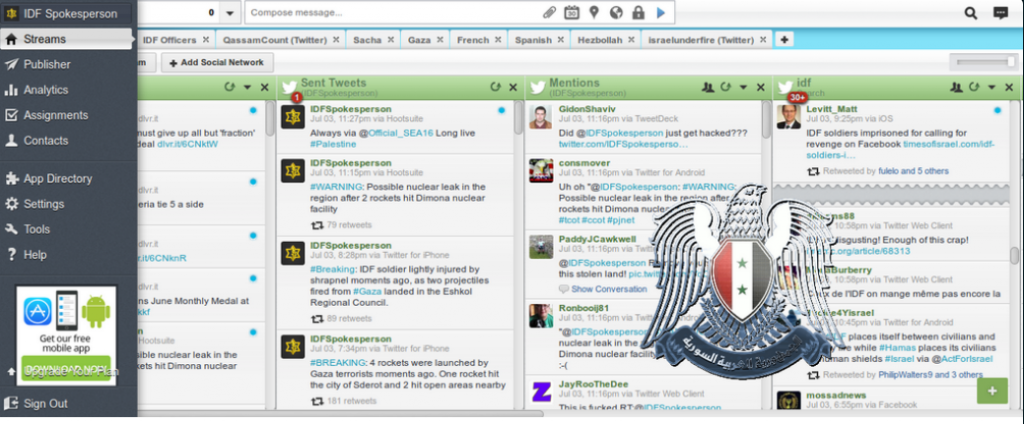The height and width of the screenshot is (424, 1024).
Task: Open the chat bubble icon
Action: click(1000, 12)
